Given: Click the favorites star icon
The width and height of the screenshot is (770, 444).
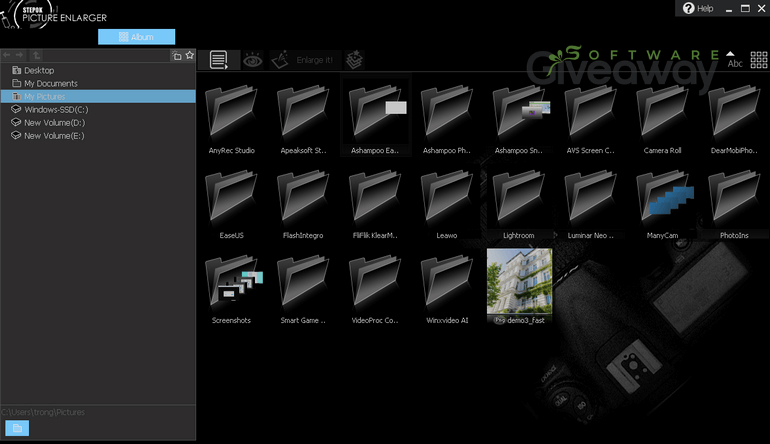Looking at the screenshot, I should click(190, 55).
